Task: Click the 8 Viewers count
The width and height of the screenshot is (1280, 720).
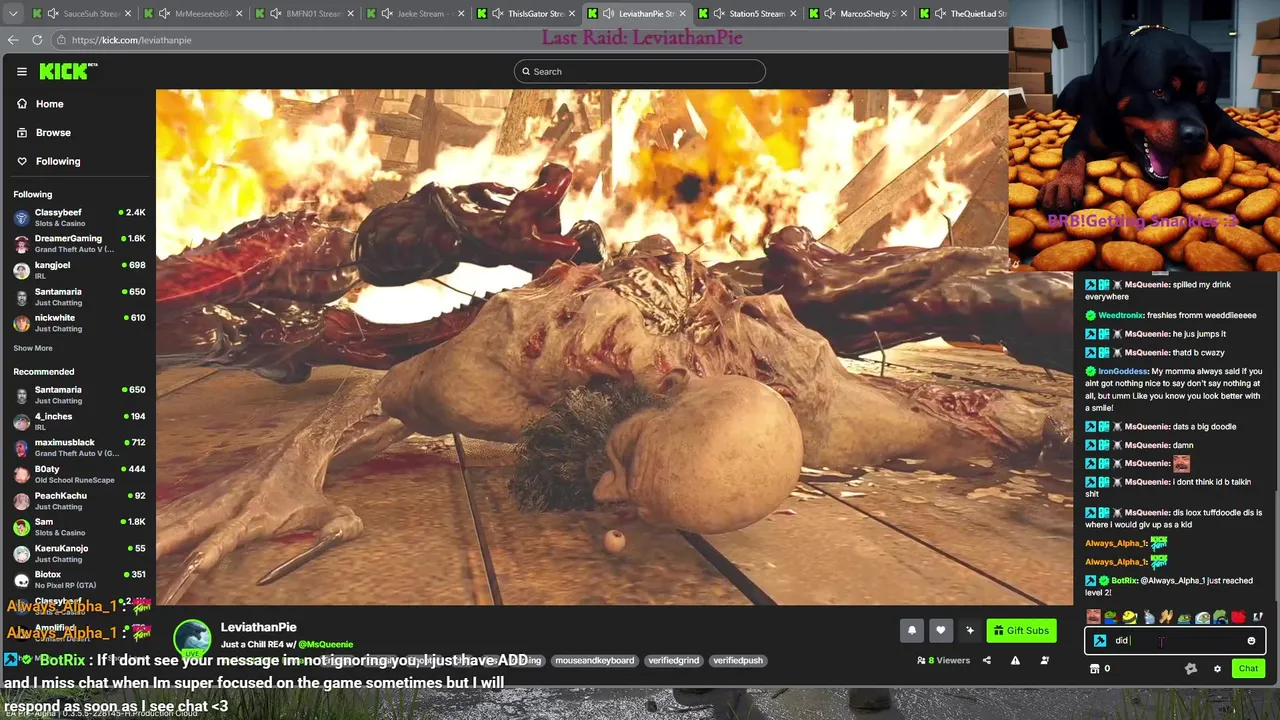Action: 943,660
